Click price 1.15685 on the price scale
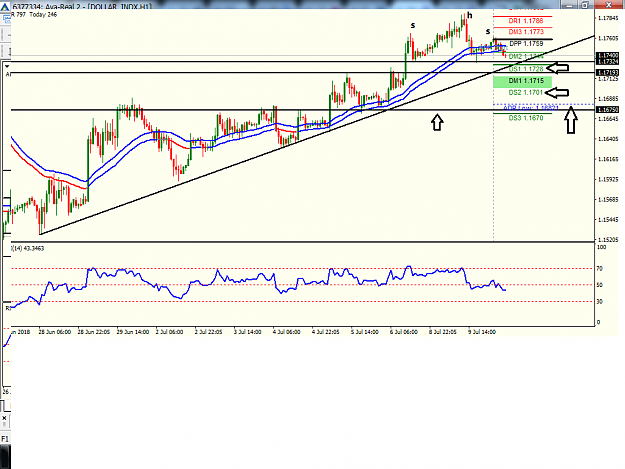The width and height of the screenshot is (625, 469). click(608, 200)
